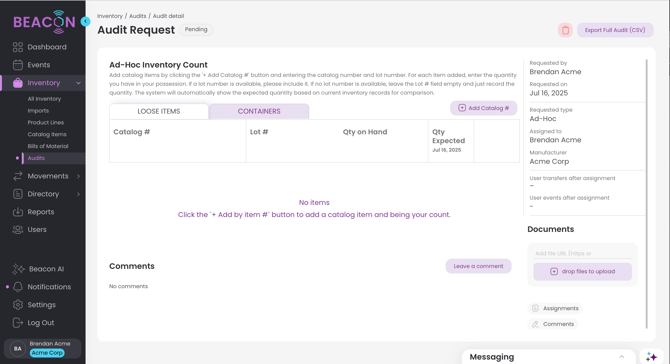
Task: Click the Beacon AI sparkle icon in sidebar
Action: 18,269
